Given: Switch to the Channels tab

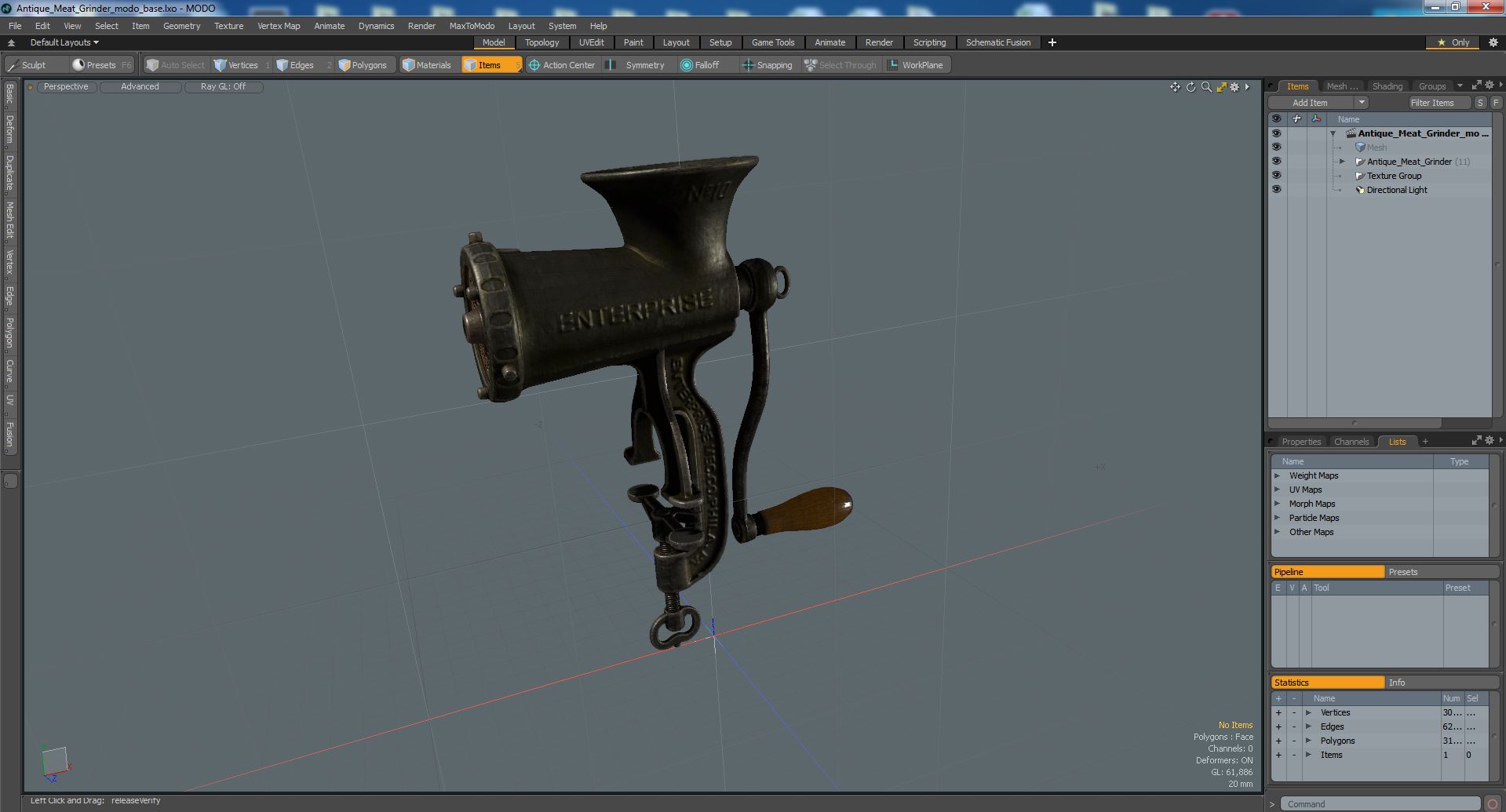Looking at the screenshot, I should click(x=1351, y=442).
